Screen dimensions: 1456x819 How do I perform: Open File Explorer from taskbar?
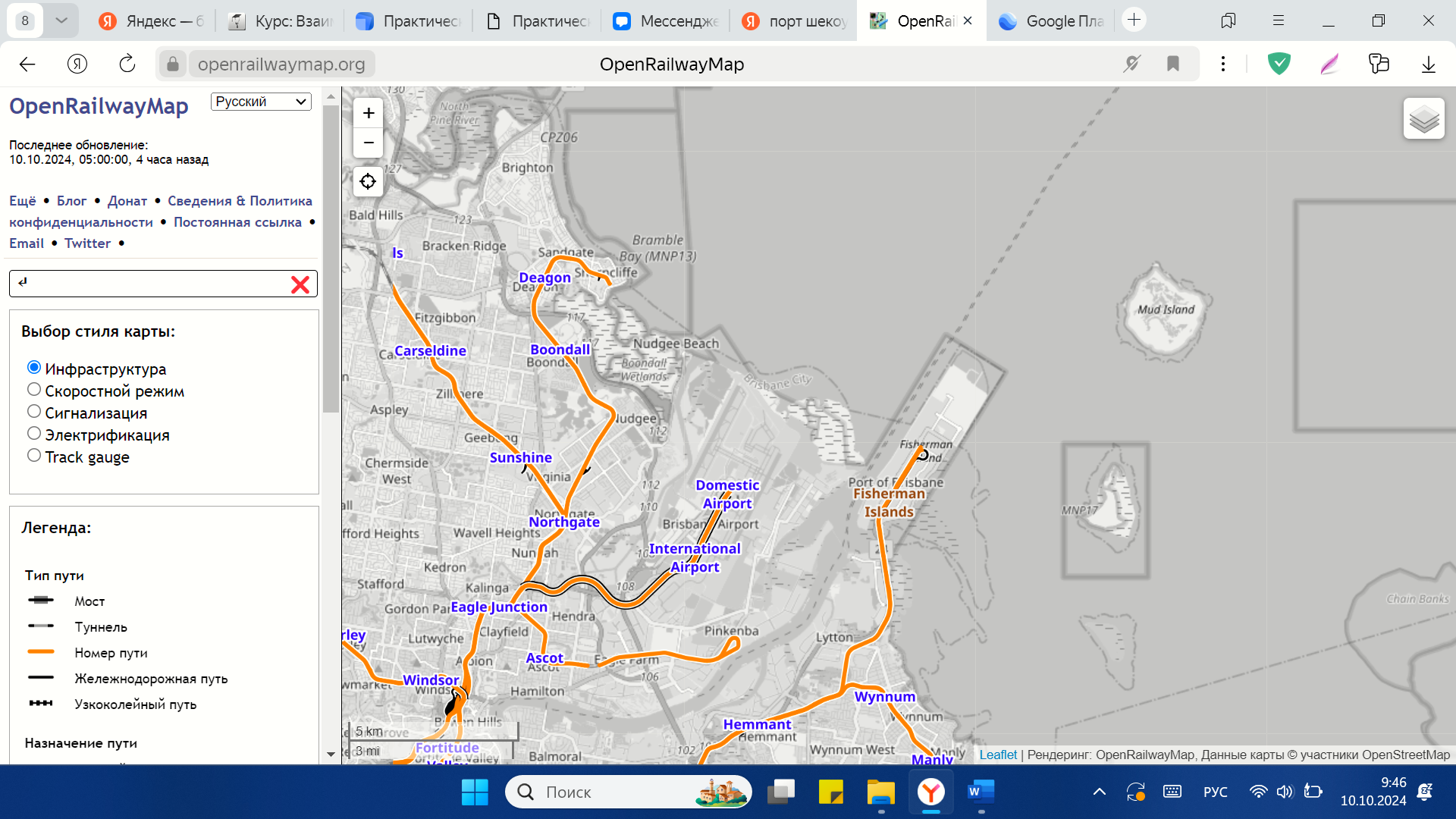coord(881,792)
